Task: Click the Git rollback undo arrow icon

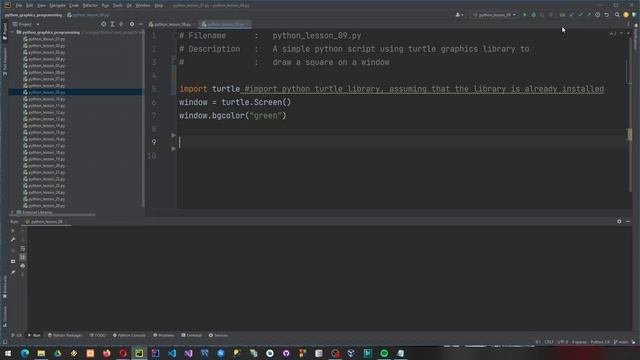Action: [607, 15]
